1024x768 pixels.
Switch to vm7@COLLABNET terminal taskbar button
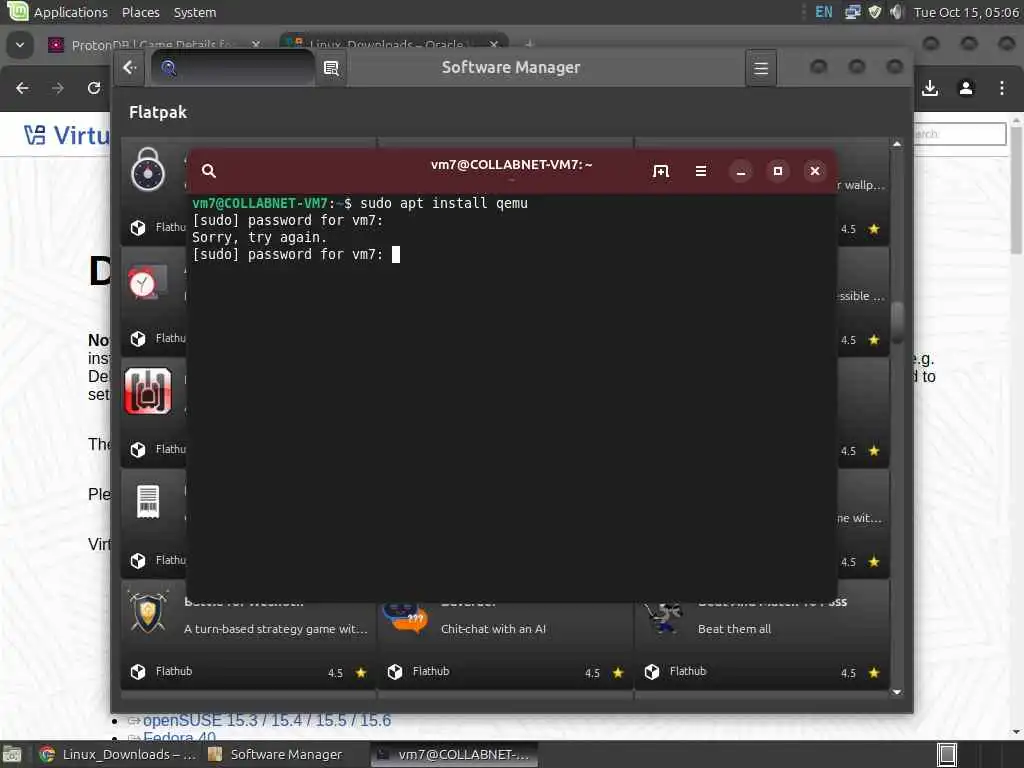[453, 754]
